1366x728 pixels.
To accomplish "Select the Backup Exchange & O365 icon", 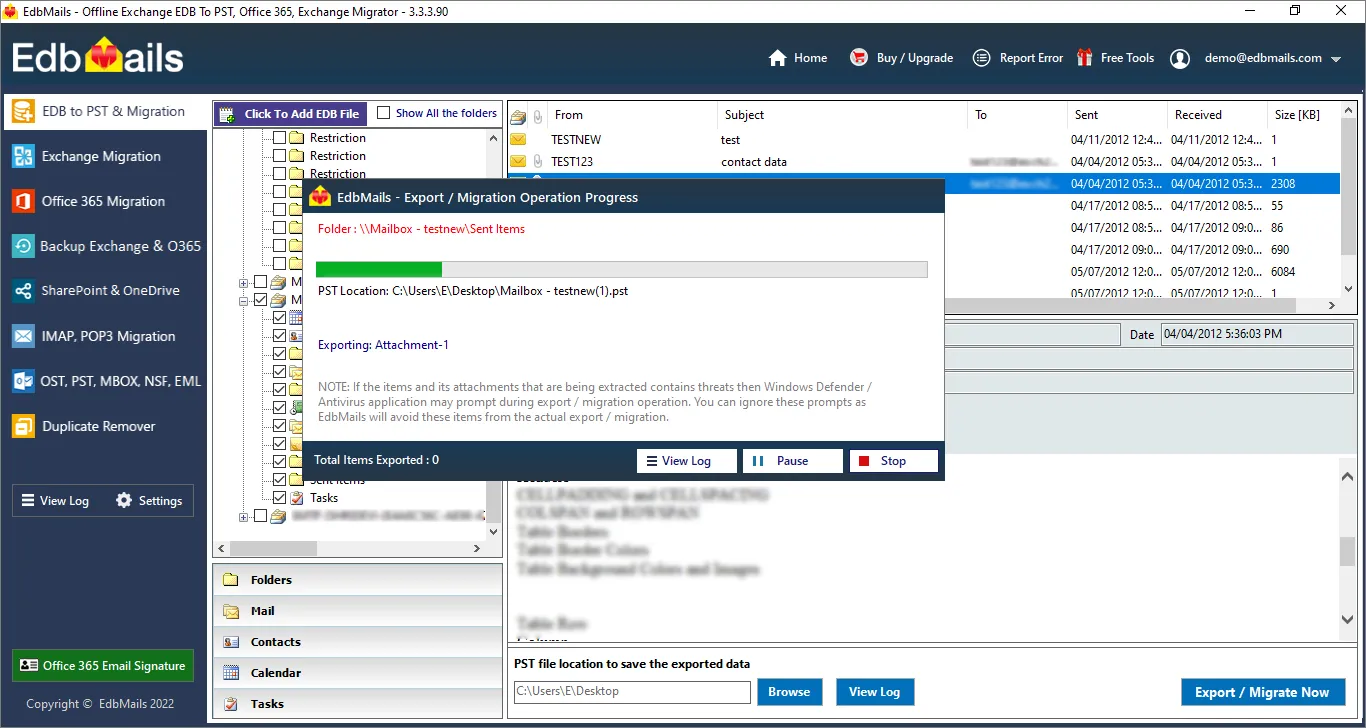I will coord(23,246).
